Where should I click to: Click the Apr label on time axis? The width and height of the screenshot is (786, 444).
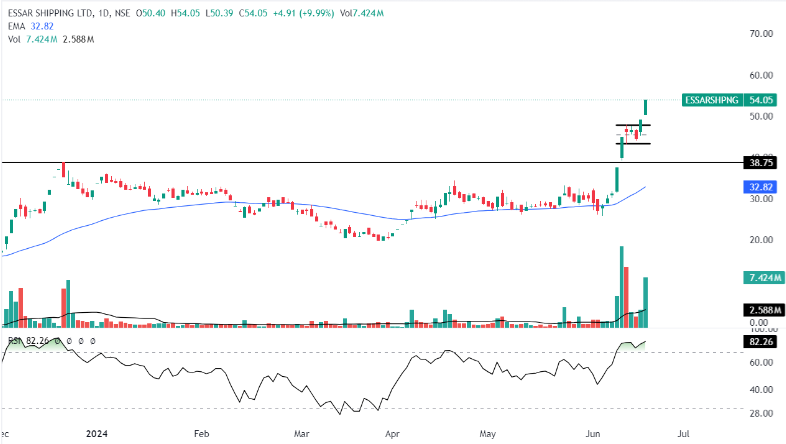(x=392, y=435)
